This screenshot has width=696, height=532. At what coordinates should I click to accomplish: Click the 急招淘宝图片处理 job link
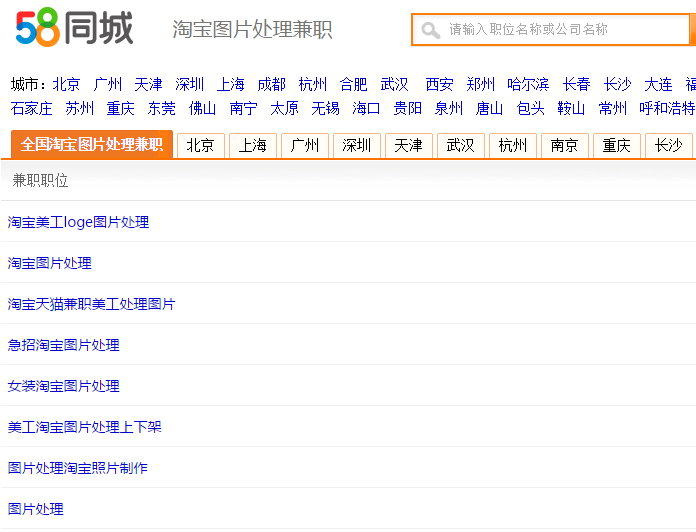(x=63, y=345)
